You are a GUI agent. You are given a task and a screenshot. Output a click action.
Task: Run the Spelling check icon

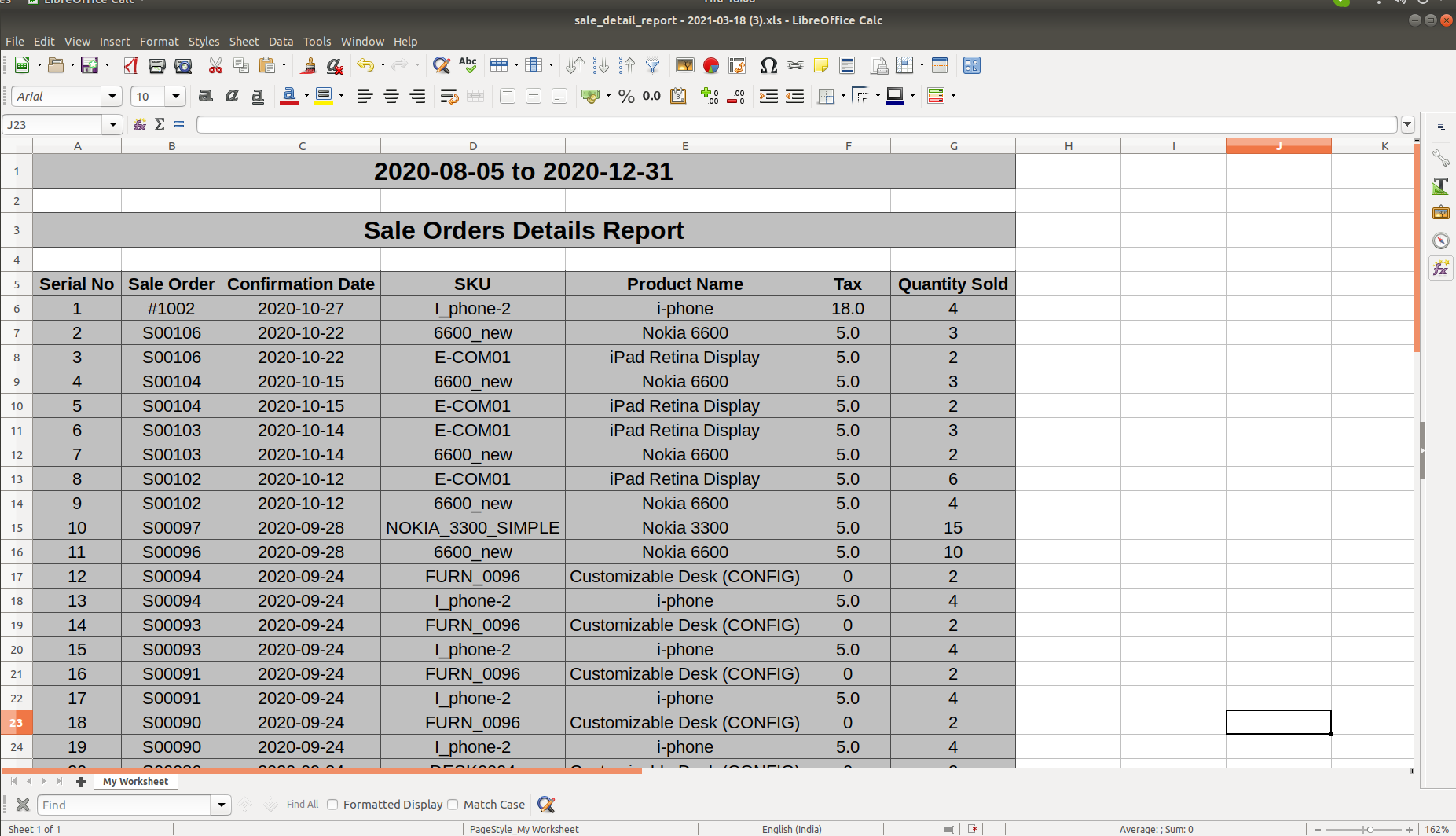tap(468, 66)
